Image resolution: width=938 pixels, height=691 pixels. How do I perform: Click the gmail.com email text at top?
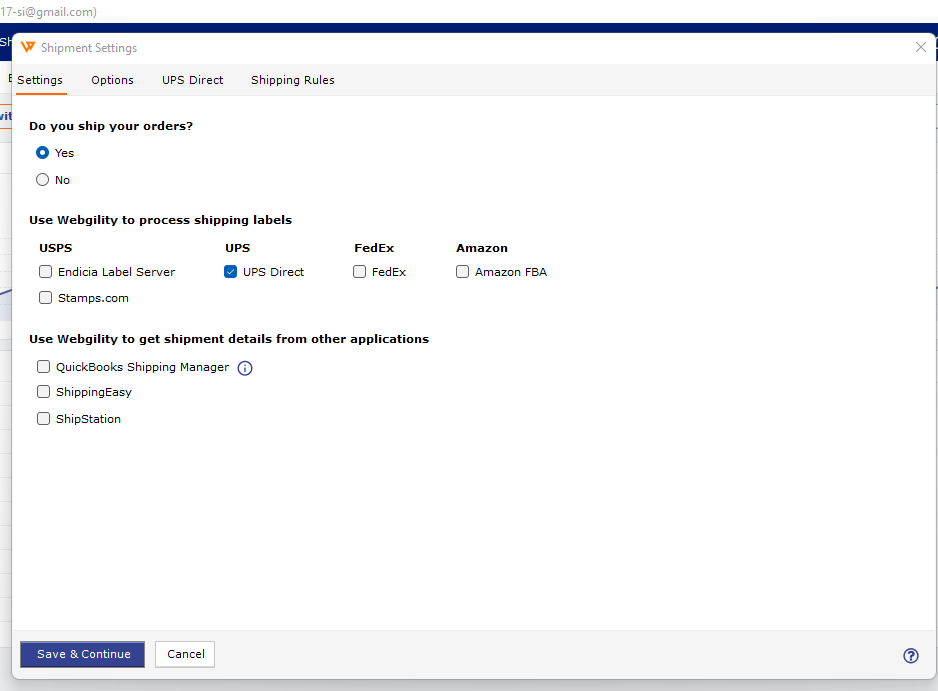48,12
